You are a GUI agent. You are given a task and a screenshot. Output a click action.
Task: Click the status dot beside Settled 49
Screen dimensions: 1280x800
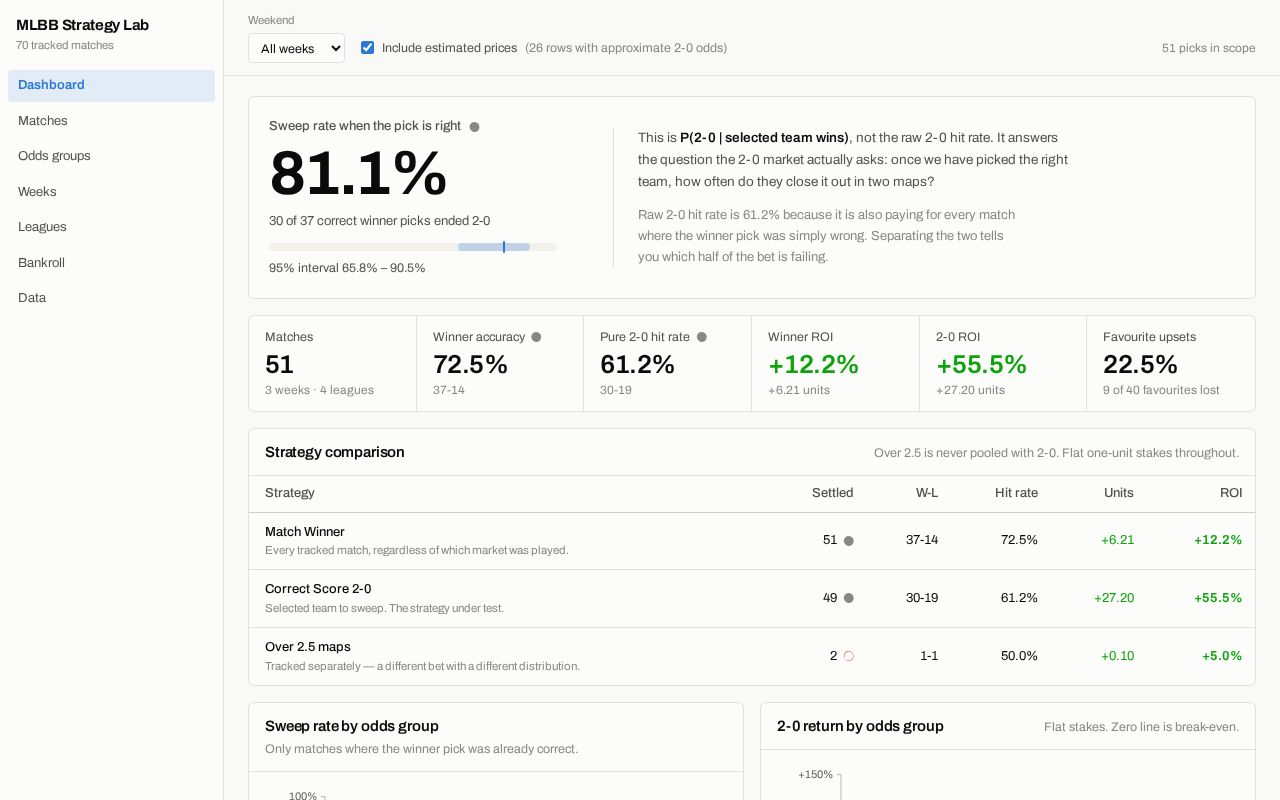click(849, 599)
